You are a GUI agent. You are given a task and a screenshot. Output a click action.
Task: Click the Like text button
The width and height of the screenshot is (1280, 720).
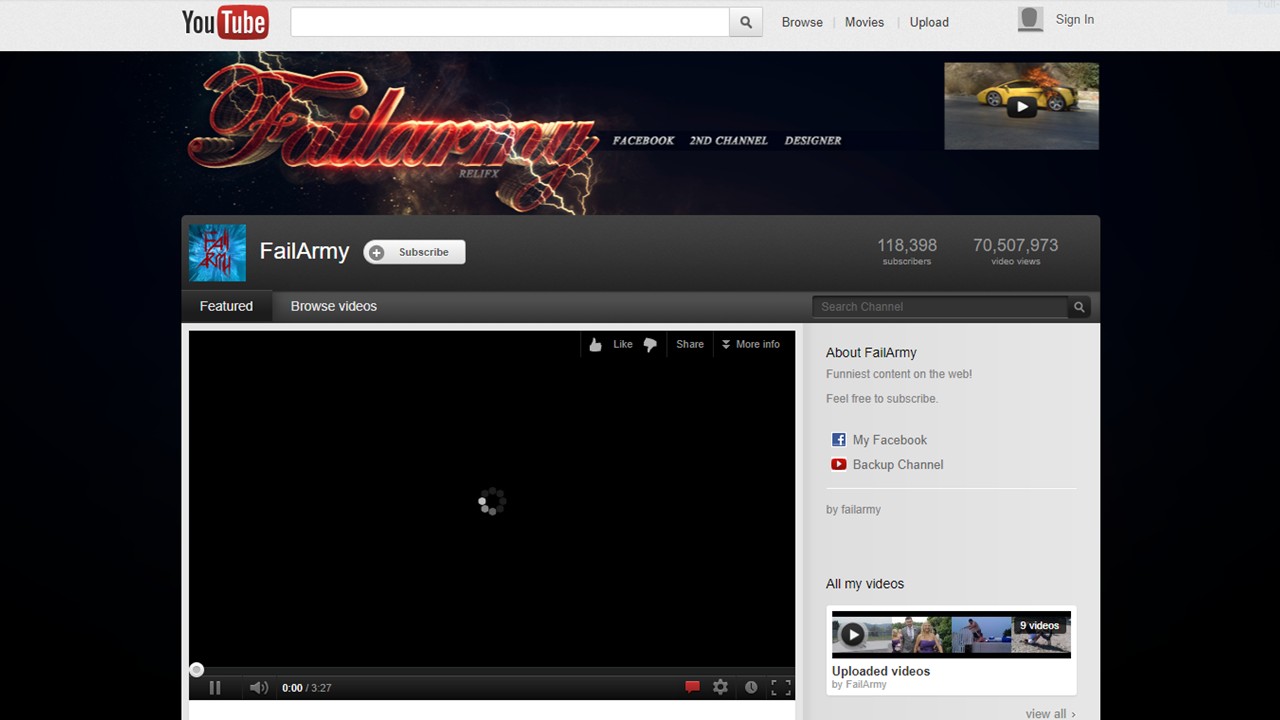(623, 344)
